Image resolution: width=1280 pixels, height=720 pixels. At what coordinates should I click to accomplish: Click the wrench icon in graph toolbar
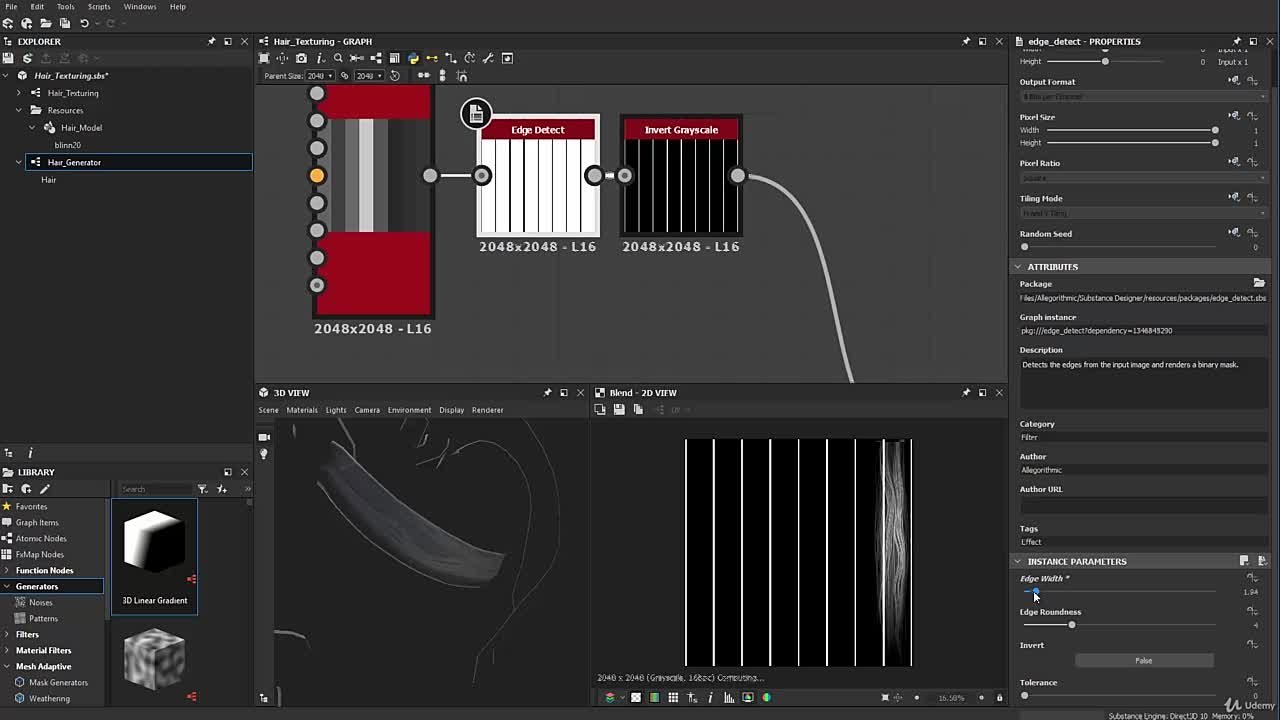click(488, 58)
